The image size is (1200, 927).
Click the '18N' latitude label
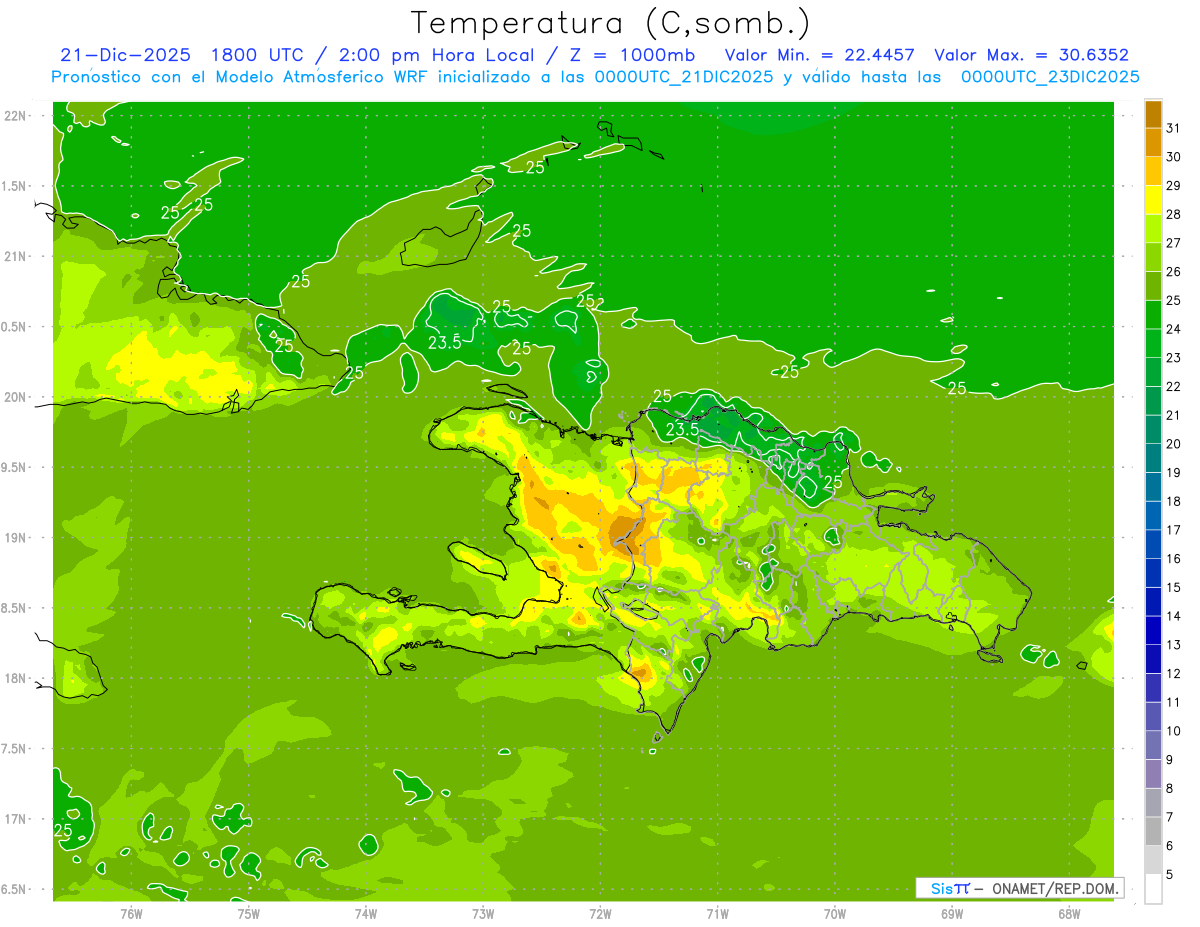[x=15, y=678]
